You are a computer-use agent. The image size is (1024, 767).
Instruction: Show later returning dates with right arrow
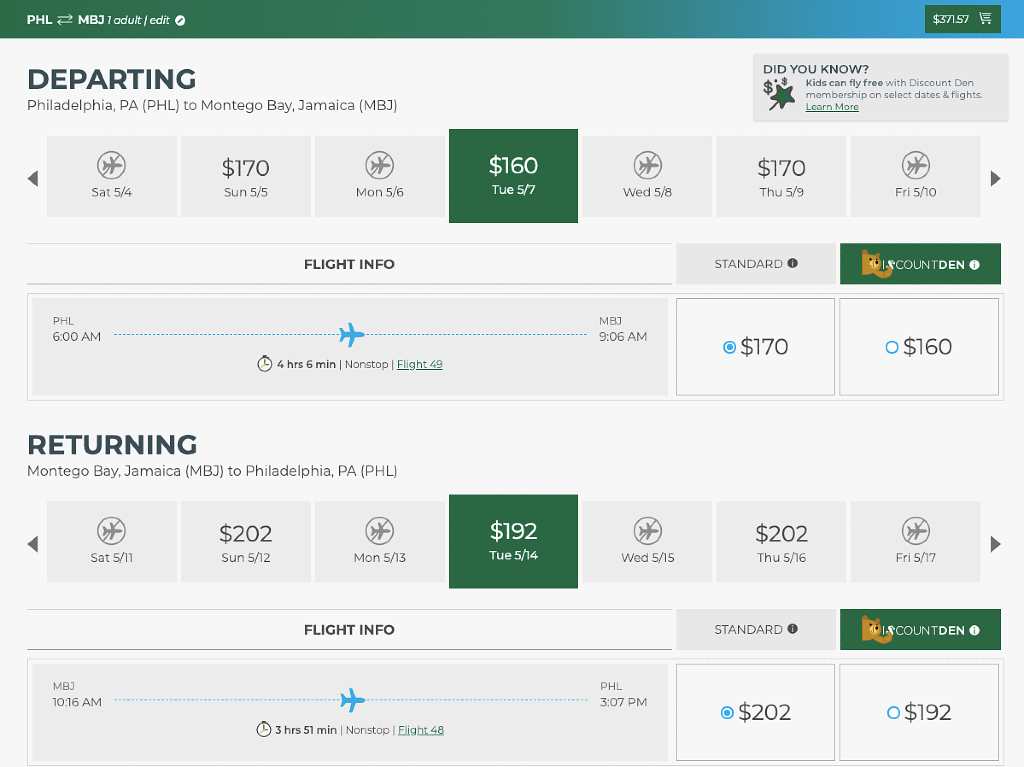point(995,544)
